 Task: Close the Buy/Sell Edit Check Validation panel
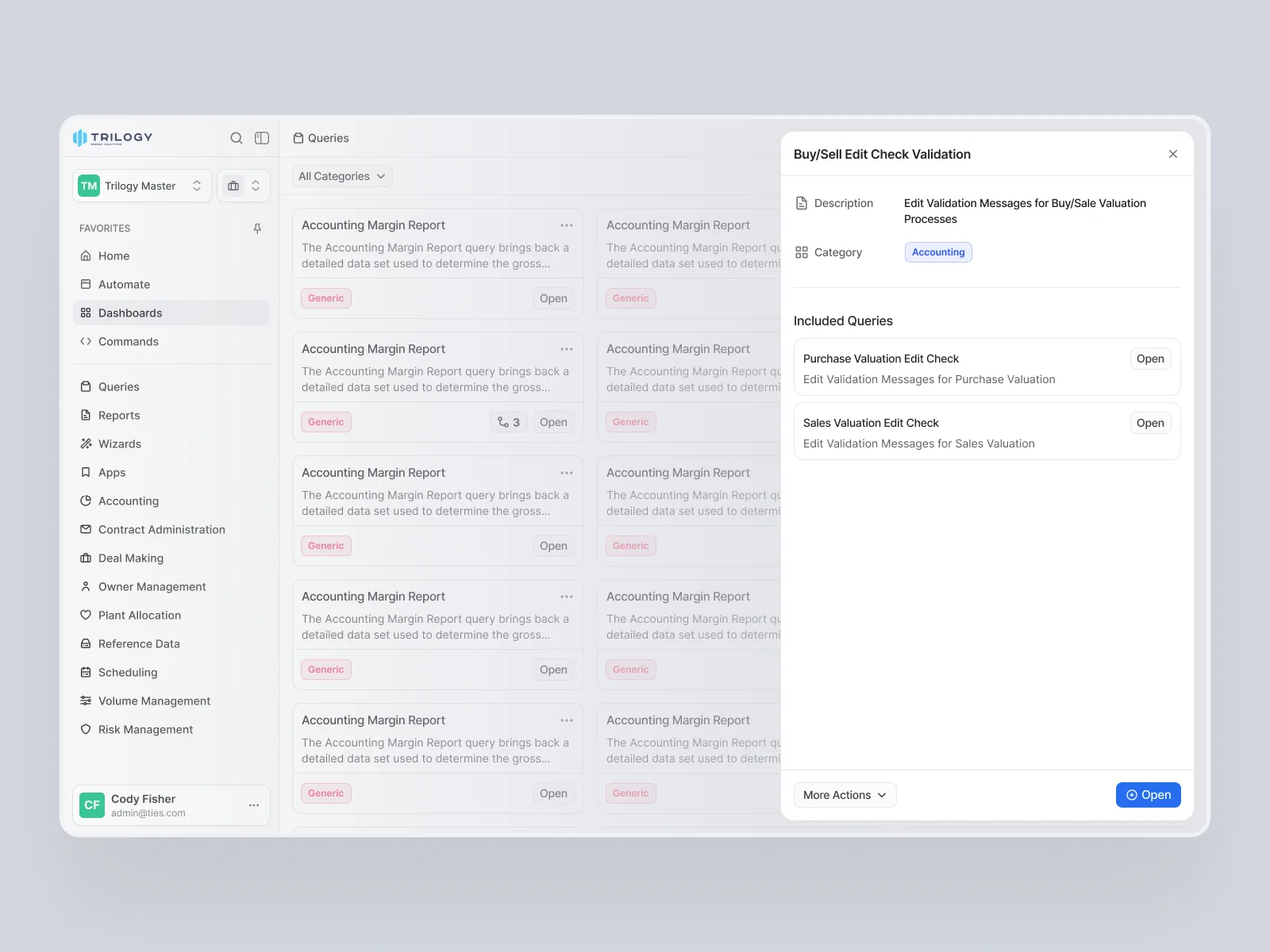(x=1173, y=154)
